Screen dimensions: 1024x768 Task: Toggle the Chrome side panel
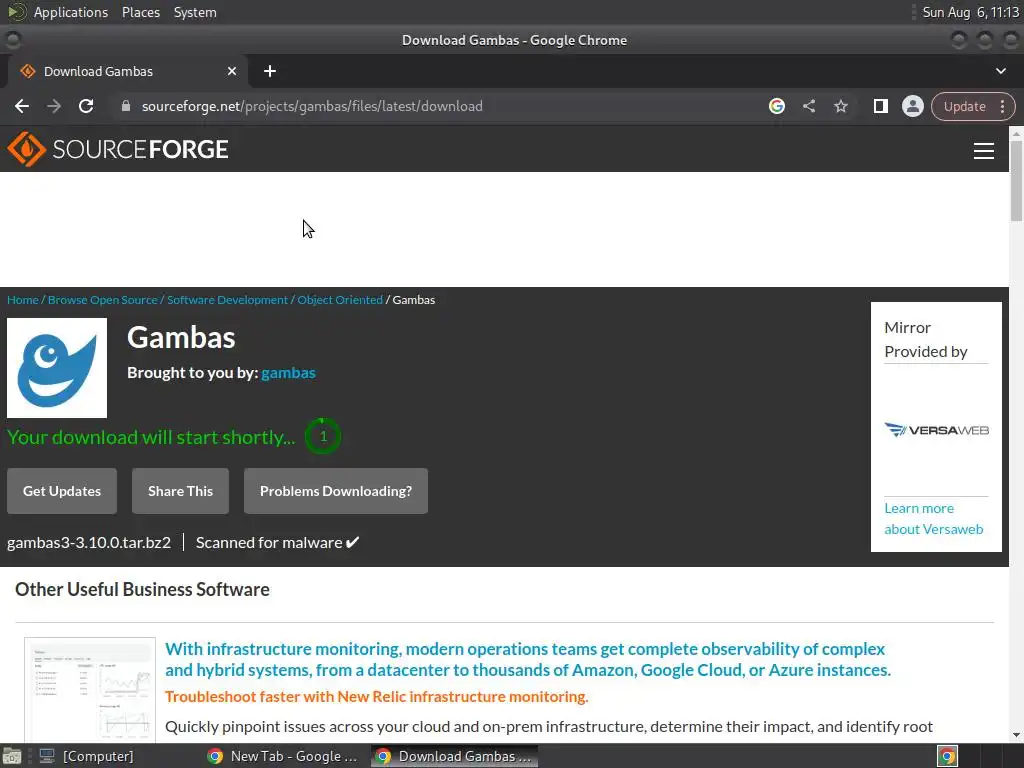pos(880,106)
